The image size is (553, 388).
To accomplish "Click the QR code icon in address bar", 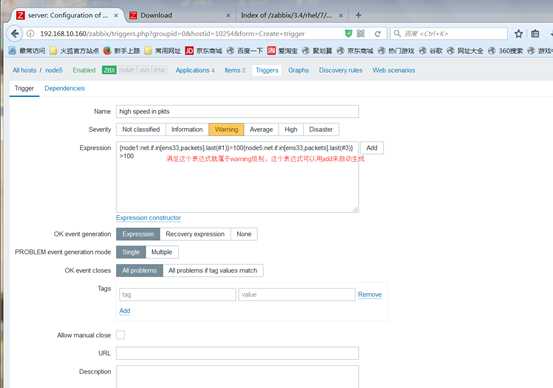I will click(x=361, y=34).
